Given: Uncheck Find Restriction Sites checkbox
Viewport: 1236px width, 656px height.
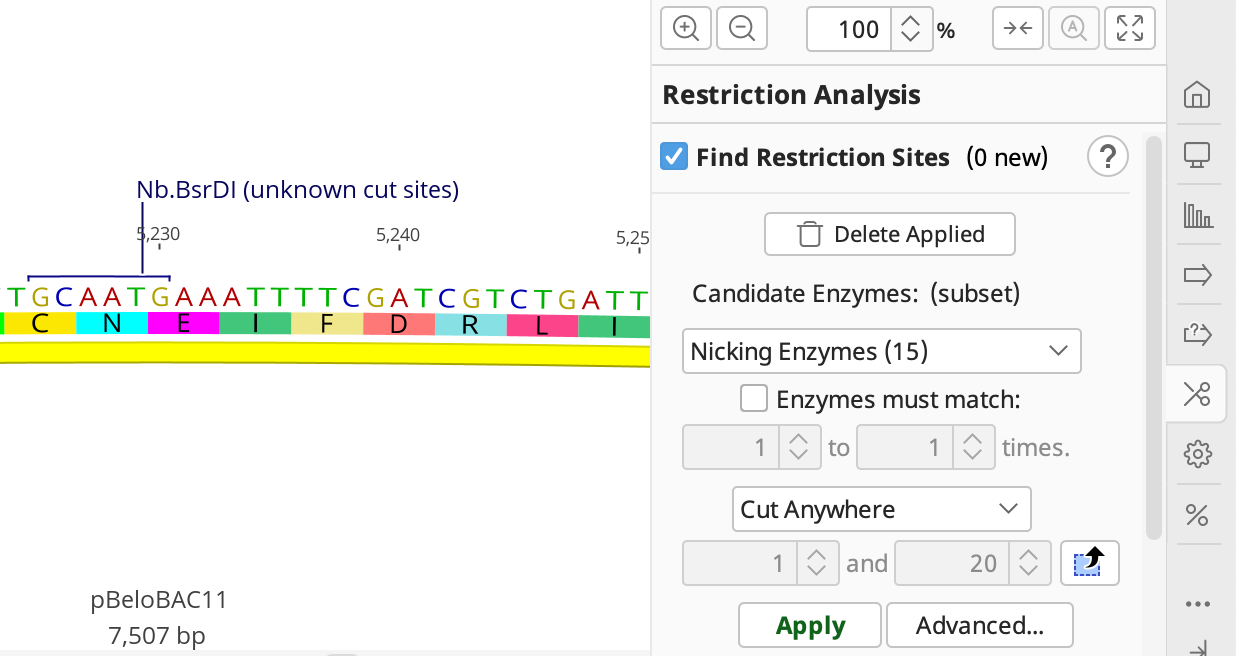Looking at the screenshot, I should click(x=674, y=157).
